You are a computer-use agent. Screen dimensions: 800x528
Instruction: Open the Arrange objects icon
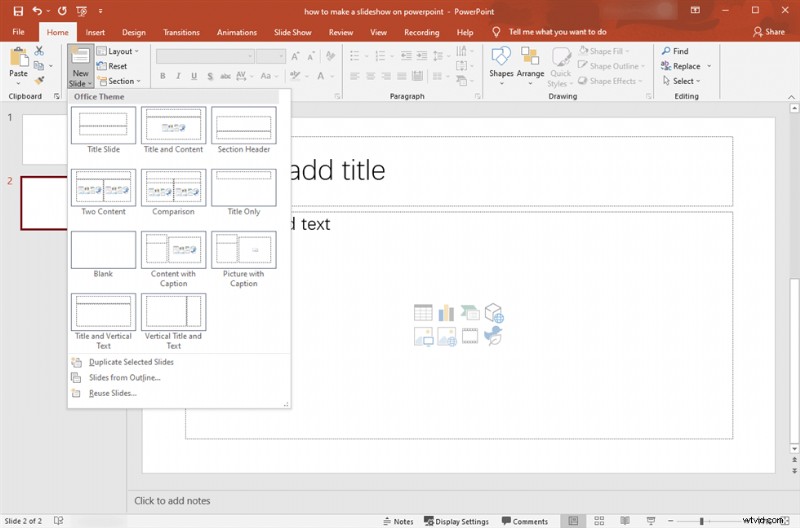coord(530,56)
